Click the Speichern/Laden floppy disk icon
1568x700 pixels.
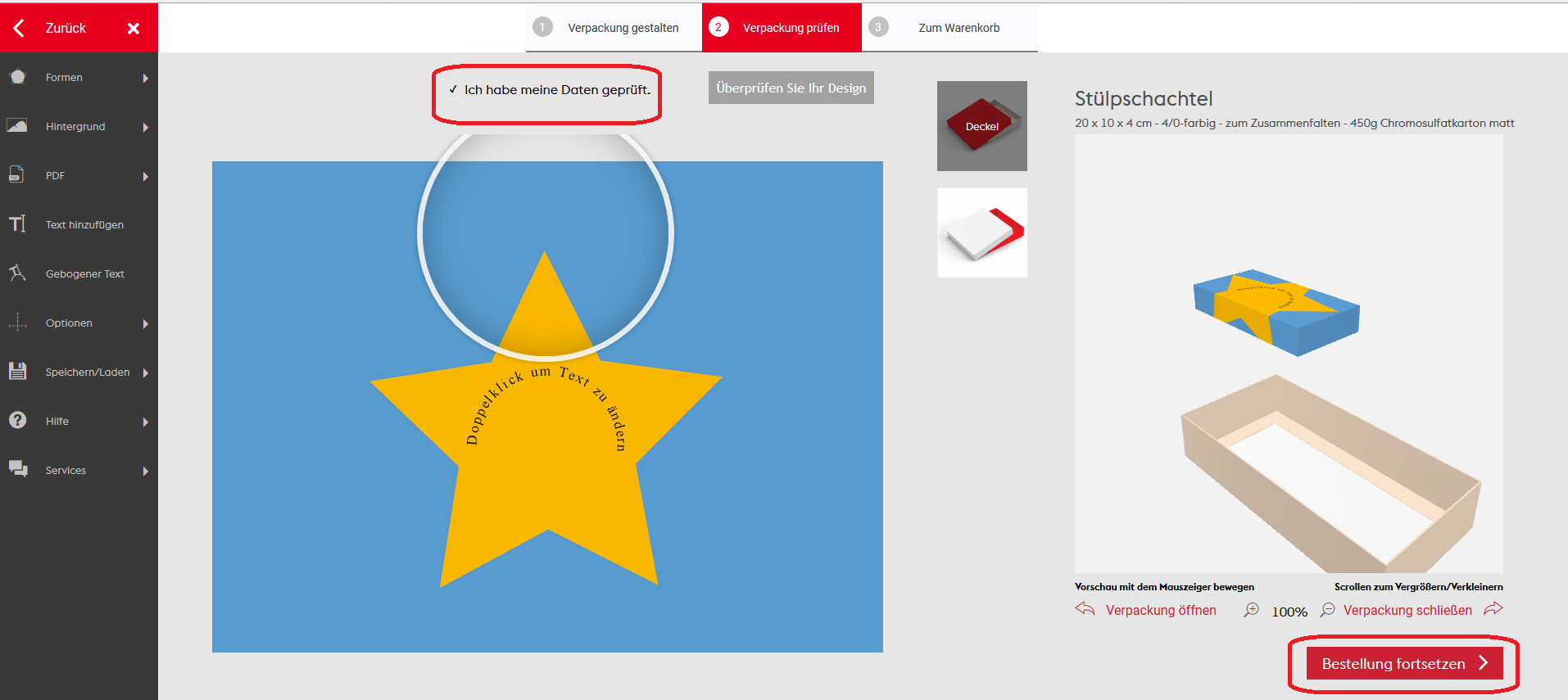17,371
